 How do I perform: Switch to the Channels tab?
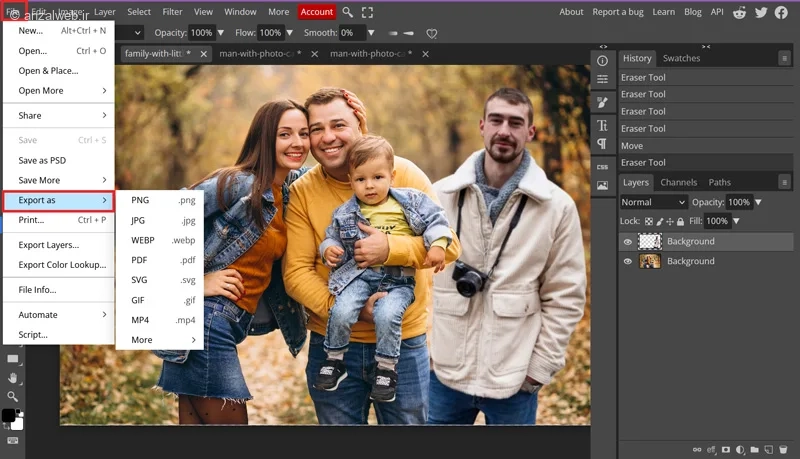tap(678, 182)
